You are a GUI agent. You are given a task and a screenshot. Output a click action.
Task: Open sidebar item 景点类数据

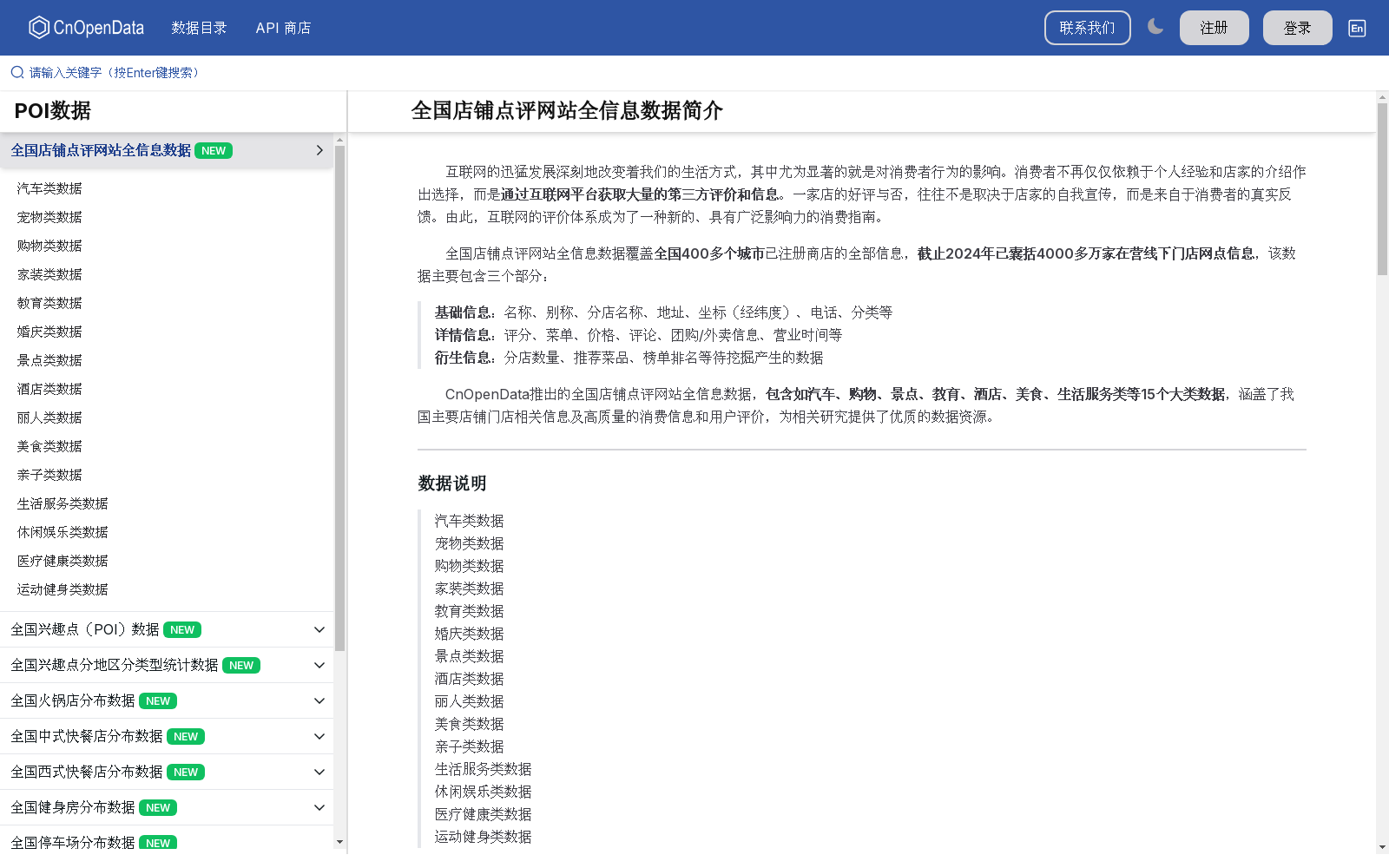(x=49, y=360)
